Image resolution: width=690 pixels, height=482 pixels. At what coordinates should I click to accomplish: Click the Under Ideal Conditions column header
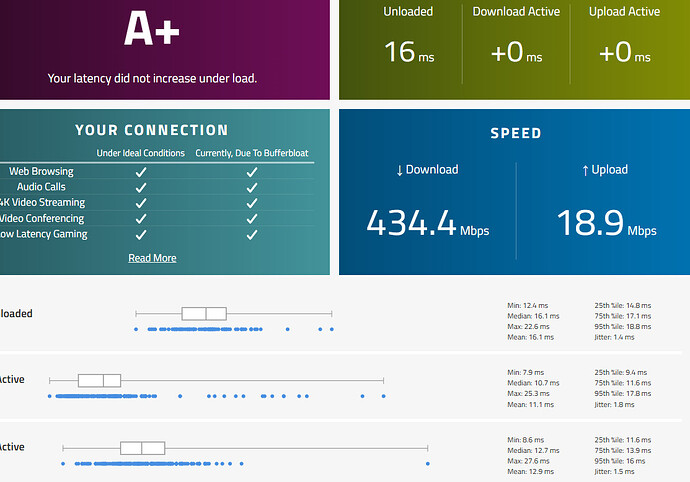tap(141, 153)
